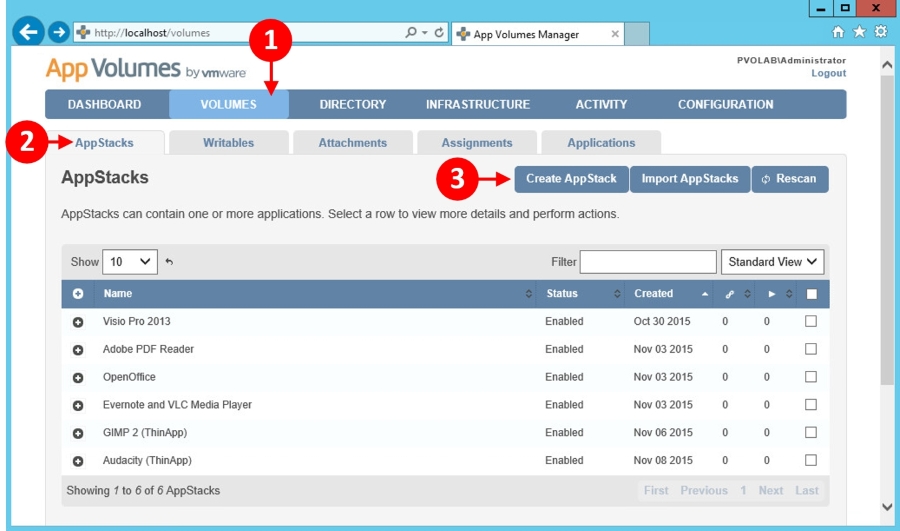Screen dimensions: 900x531
Task: Select the Audacity (ThinApp) name text
Action: pyautogui.click(x=147, y=460)
